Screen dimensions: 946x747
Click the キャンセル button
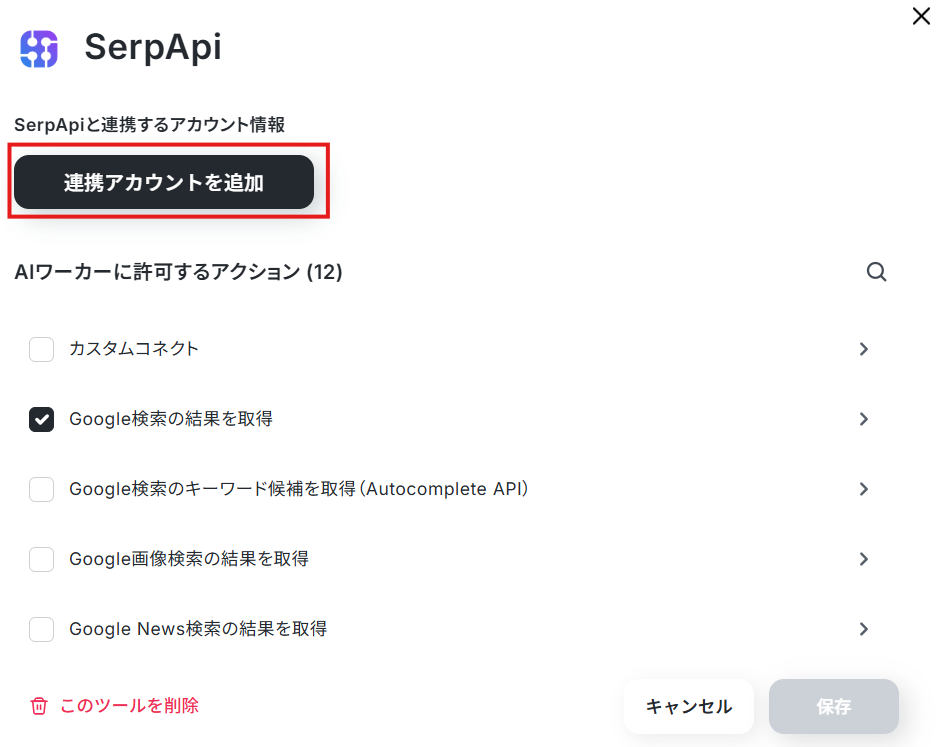point(689,707)
